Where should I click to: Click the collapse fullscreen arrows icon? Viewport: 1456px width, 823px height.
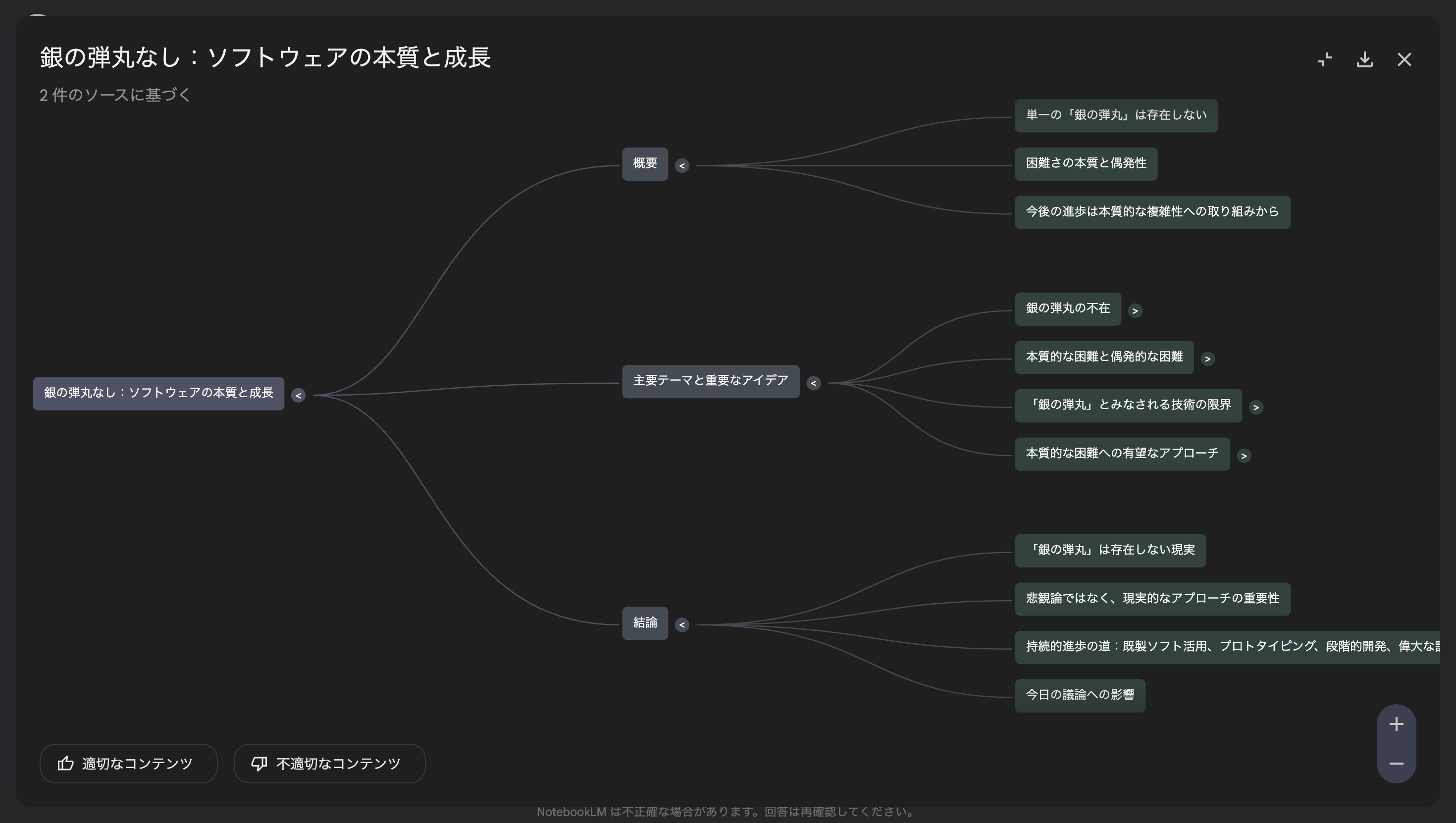pos(1325,59)
